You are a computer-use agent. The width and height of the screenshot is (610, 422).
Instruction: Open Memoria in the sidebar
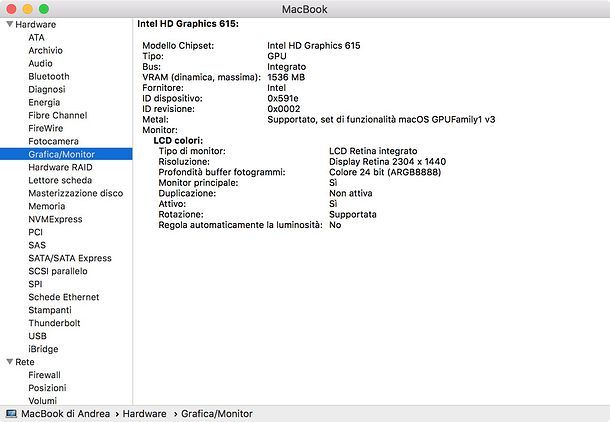pos(47,206)
